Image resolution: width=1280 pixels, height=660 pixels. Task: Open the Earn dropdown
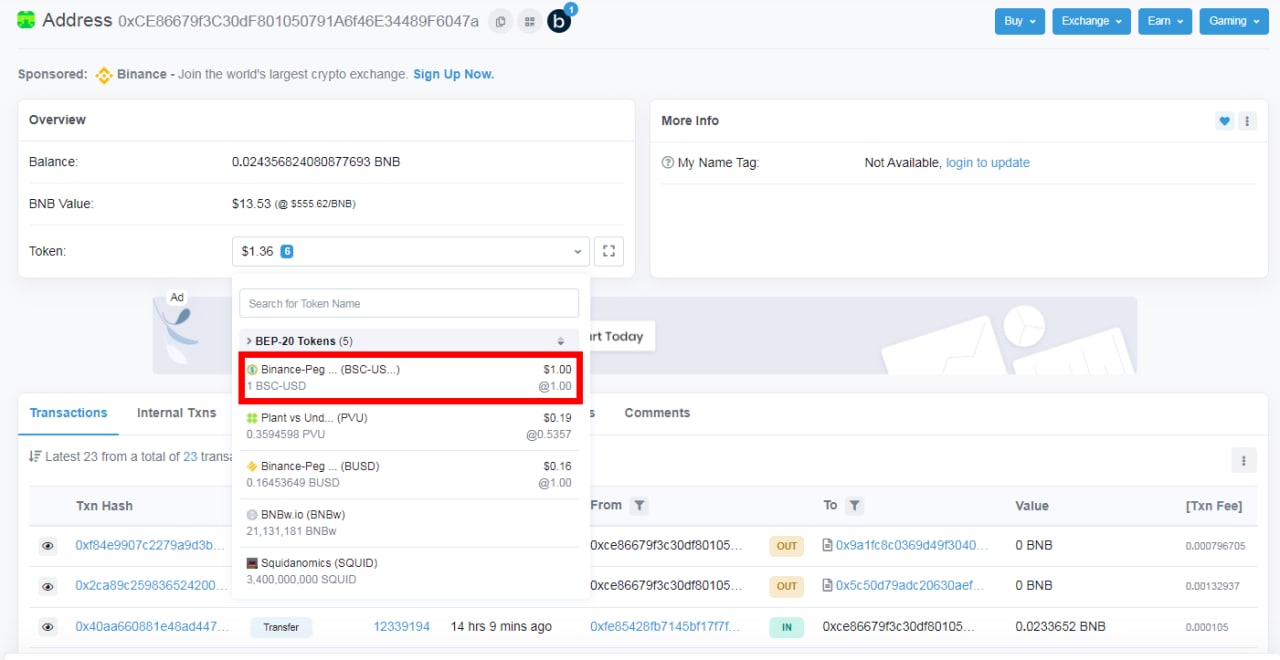click(x=1165, y=21)
